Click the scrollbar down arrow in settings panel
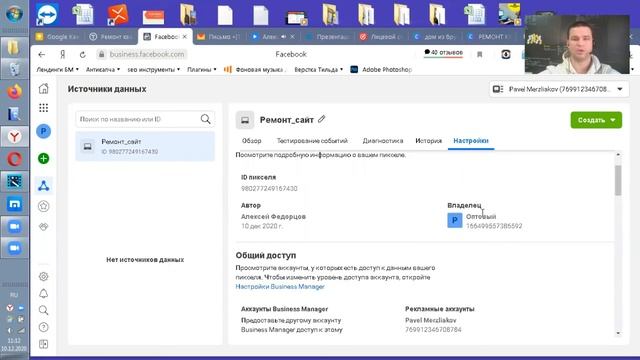Viewport: 640px width, 360px height. tap(618, 333)
